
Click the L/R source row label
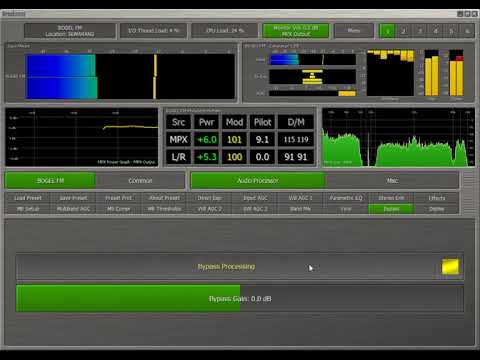178,157
